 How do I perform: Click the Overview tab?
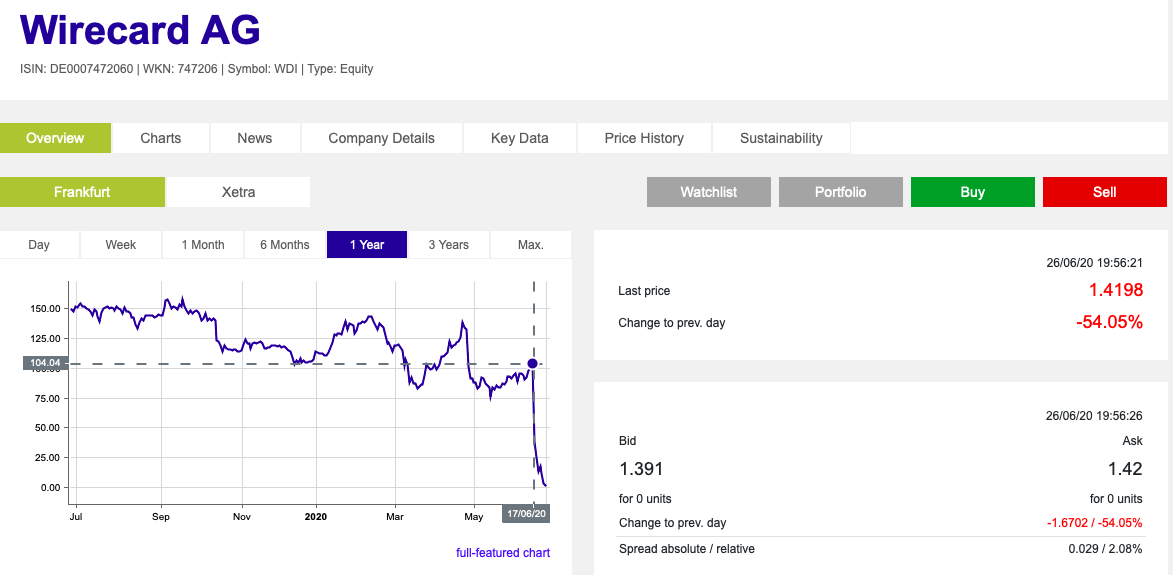[55, 138]
